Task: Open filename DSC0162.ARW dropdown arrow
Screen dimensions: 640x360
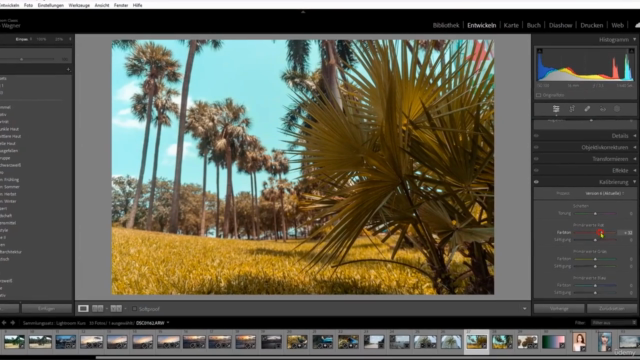Action: pyautogui.click(x=168, y=323)
